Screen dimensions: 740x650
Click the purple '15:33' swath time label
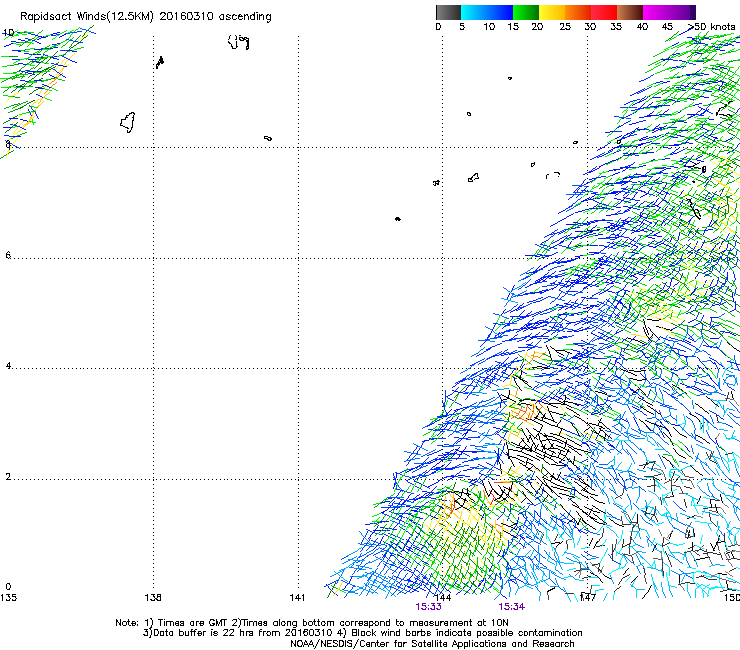[429, 607]
